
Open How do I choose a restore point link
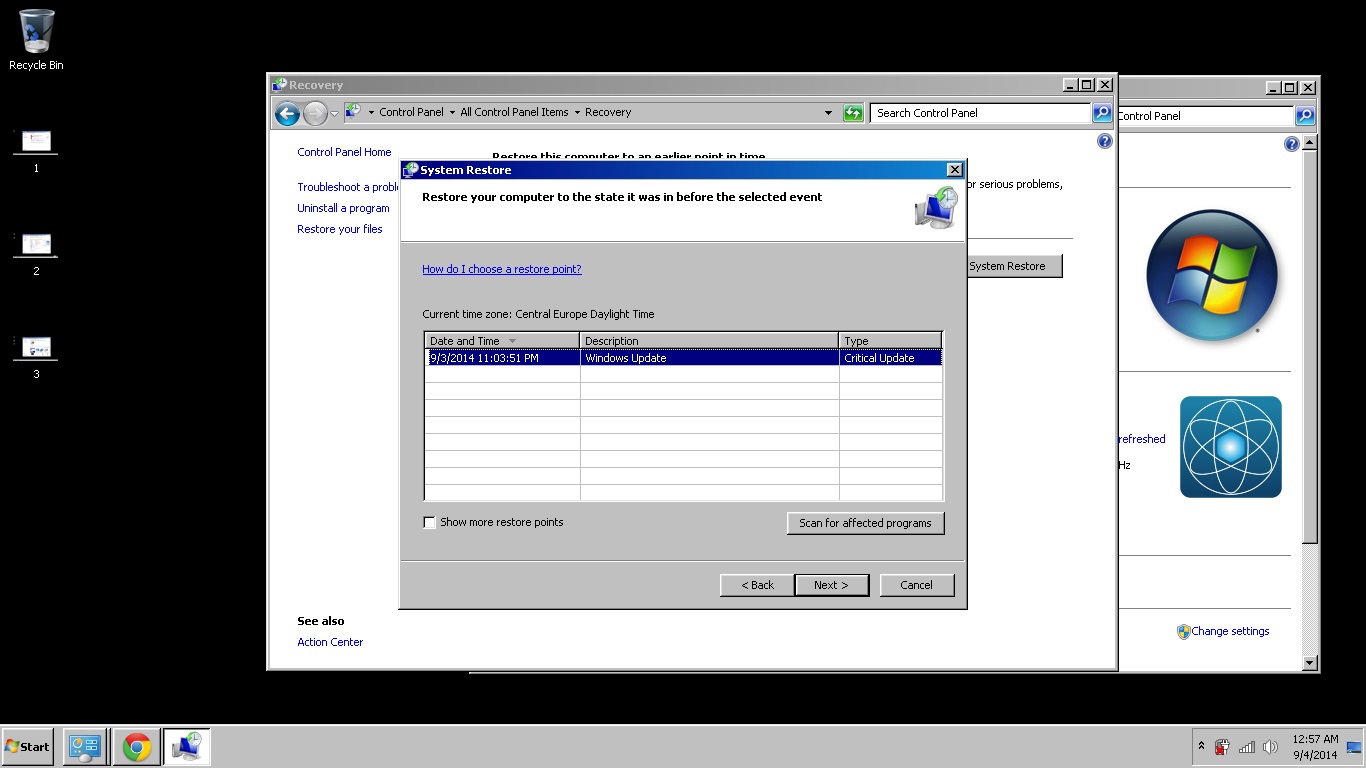tap(502, 269)
